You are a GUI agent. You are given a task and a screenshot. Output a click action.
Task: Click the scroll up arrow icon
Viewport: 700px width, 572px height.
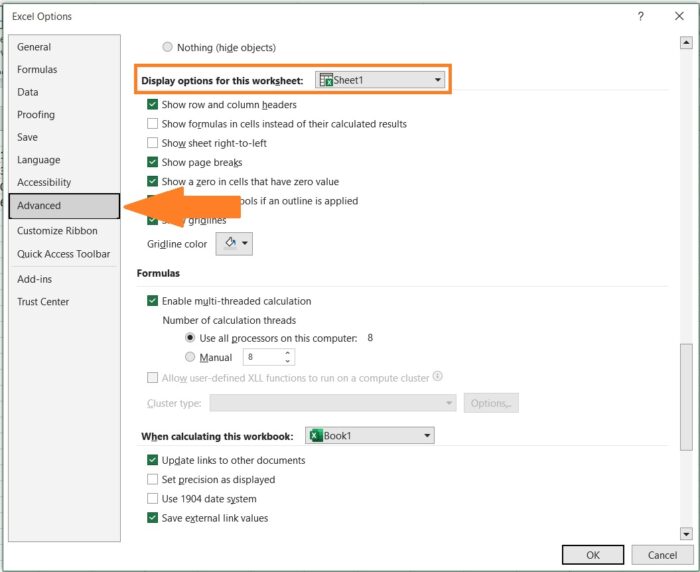point(686,43)
